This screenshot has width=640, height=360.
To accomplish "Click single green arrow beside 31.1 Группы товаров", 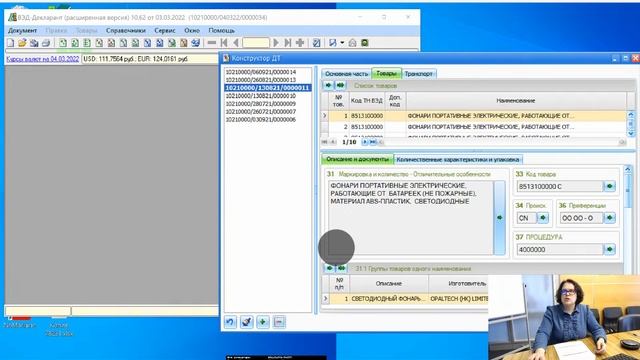I will (329, 268).
